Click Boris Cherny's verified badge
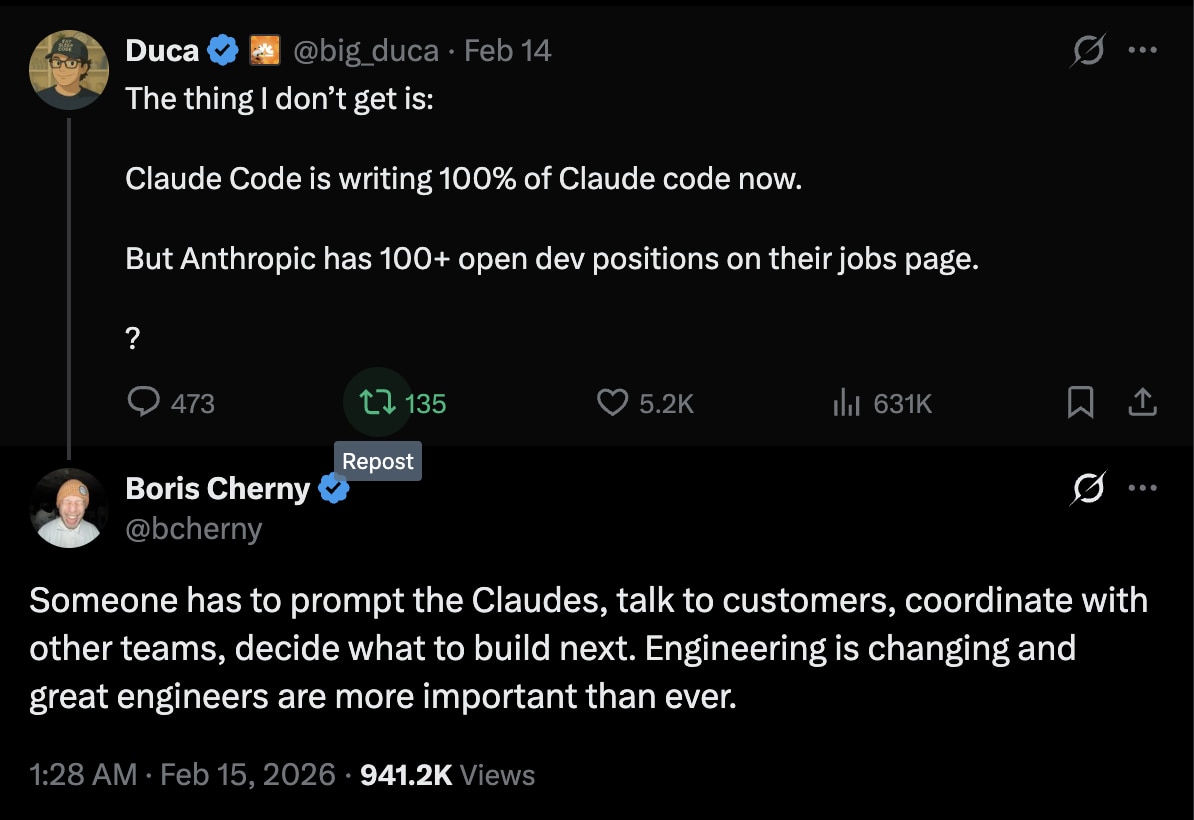This screenshot has height=820, width=1194. [334, 488]
